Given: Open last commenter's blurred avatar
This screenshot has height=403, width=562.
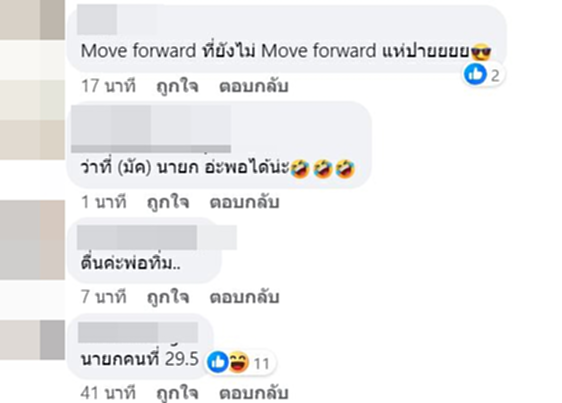Looking at the screenshot, I should coord(32,340).
